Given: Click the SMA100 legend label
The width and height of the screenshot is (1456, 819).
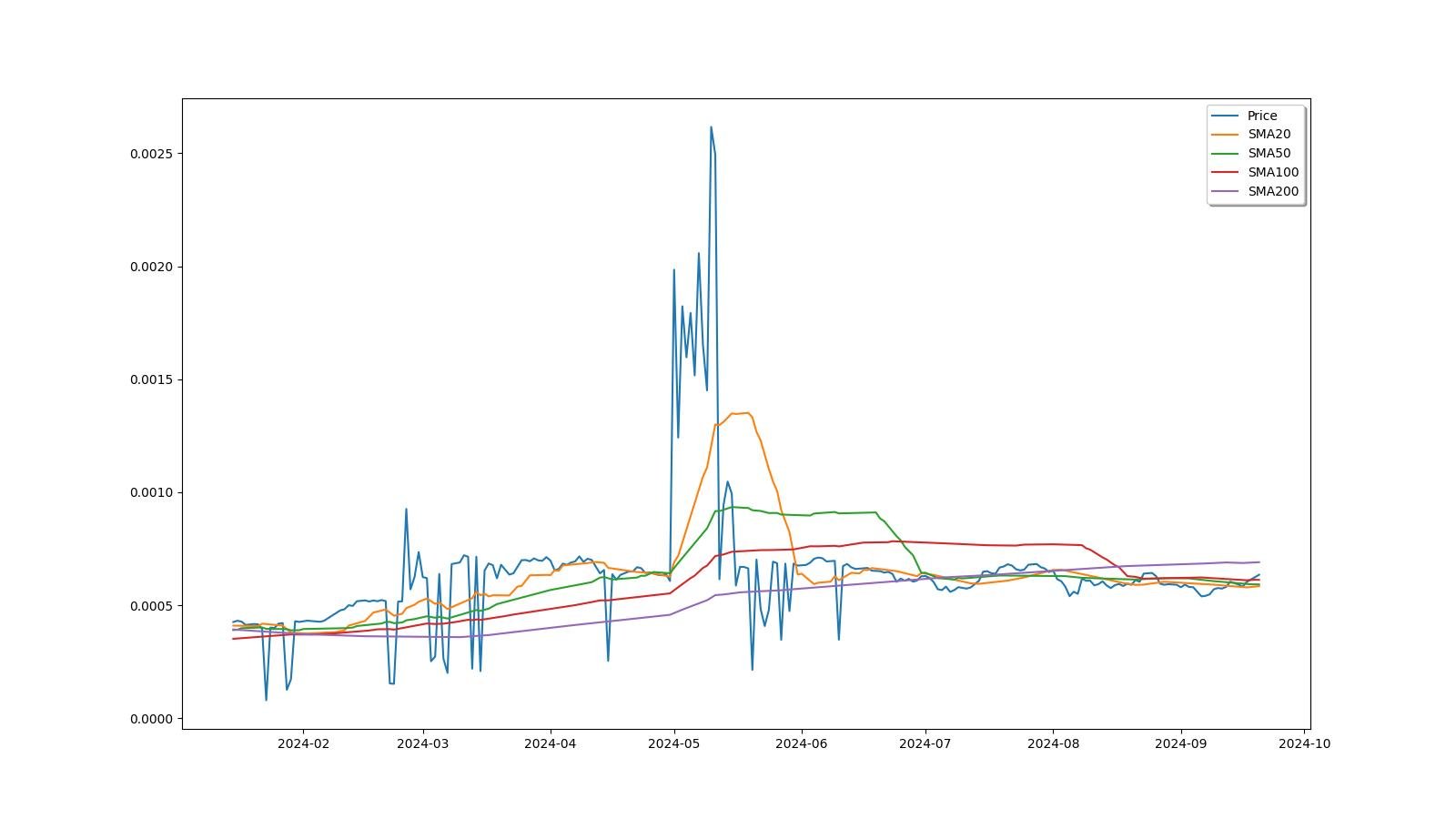Looking at the screenshot, I should coord(1273,173).
